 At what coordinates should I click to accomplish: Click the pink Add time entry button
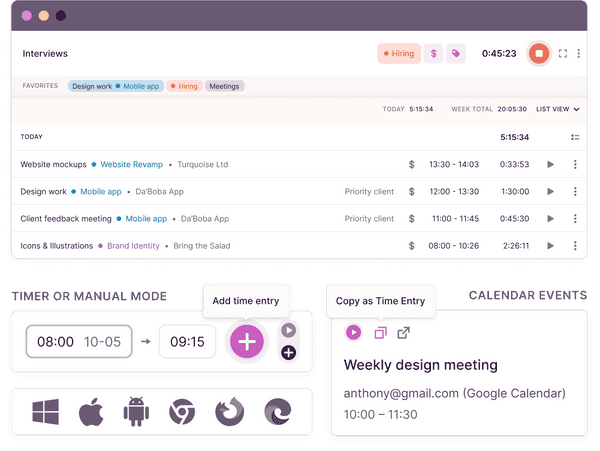(247, 342)
